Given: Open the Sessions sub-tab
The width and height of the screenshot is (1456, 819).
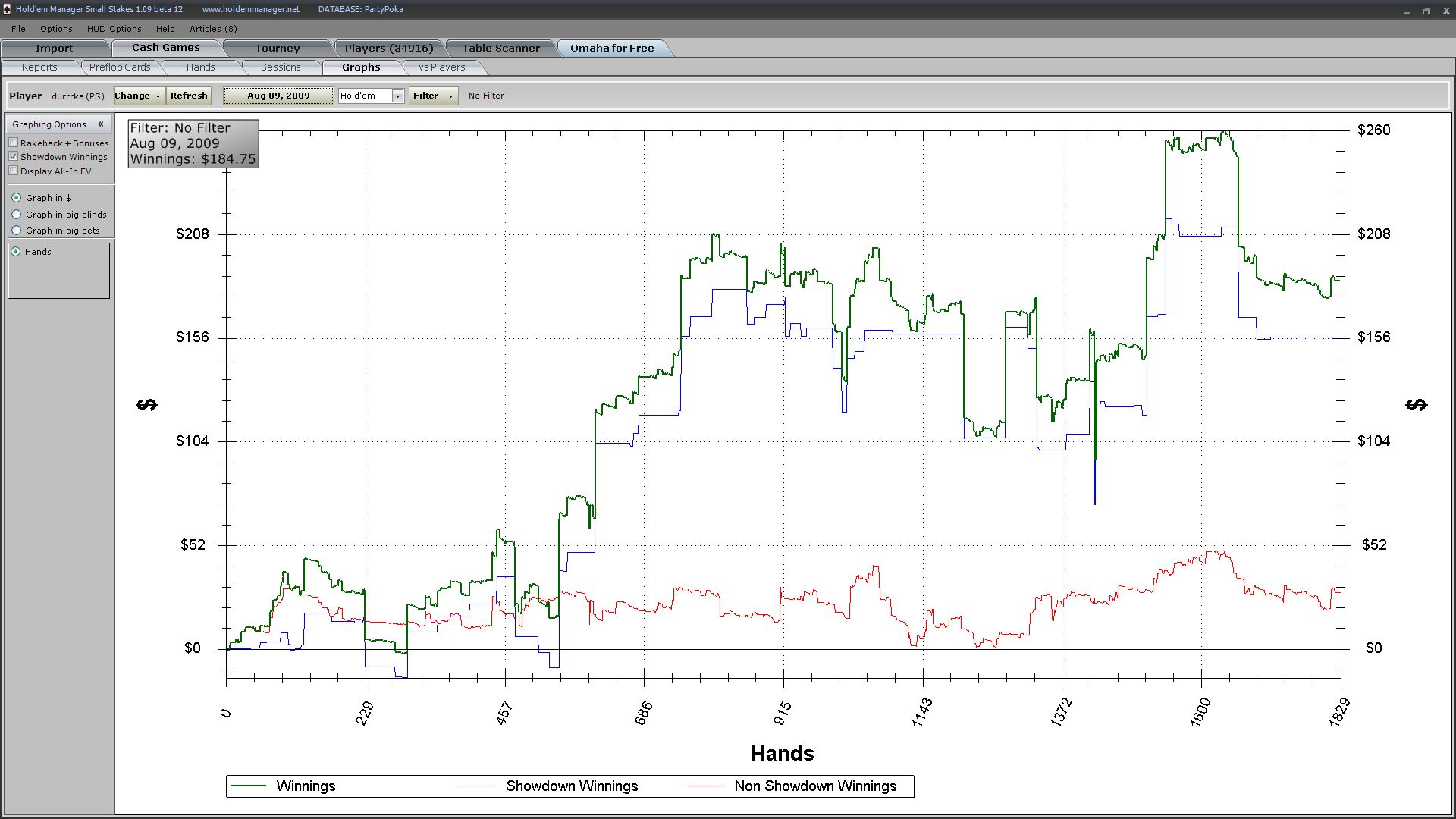Looking at the screenshot, I should tap(281, 67).
